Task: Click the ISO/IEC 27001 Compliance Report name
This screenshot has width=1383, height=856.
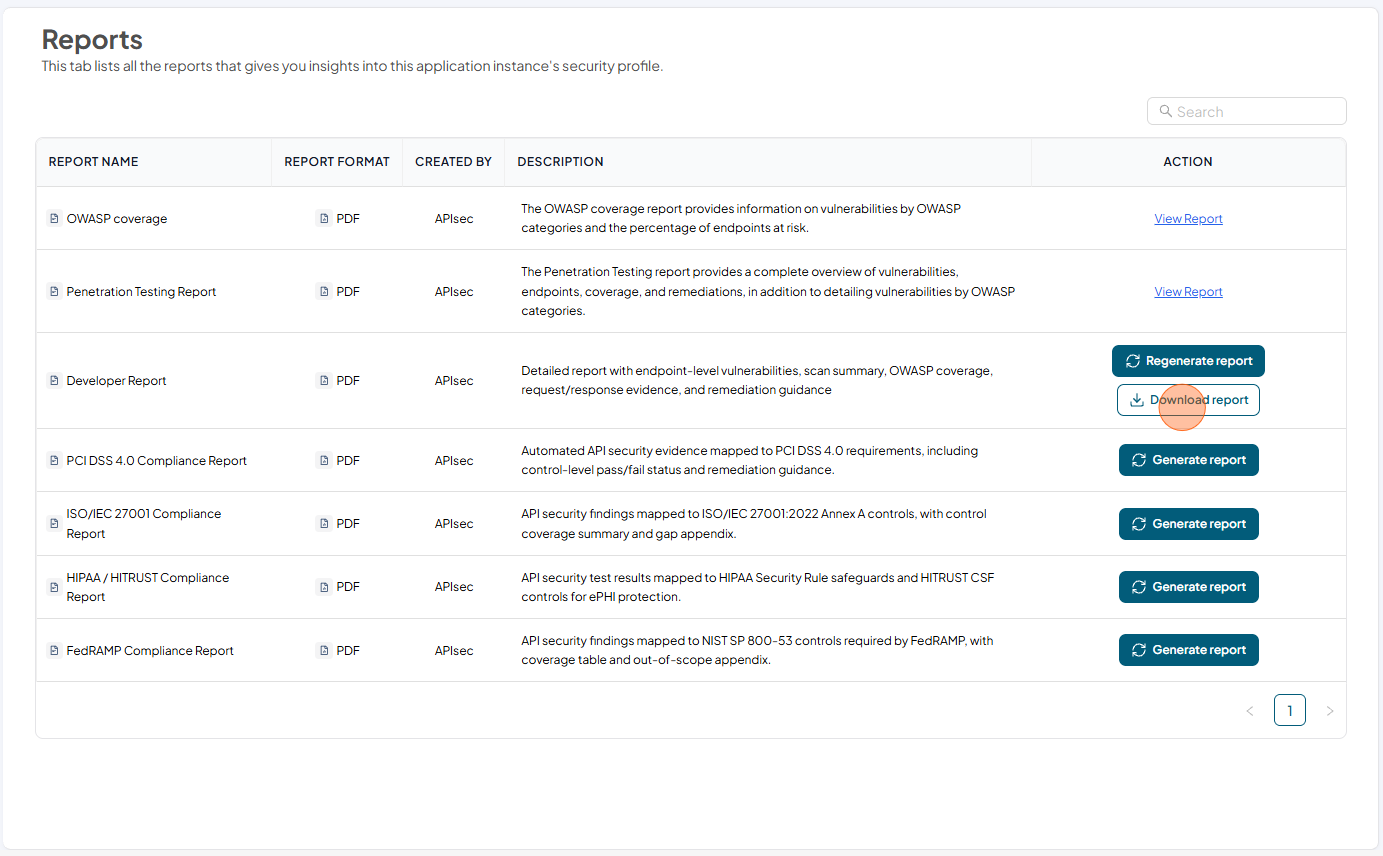Action: click(144, 523)
